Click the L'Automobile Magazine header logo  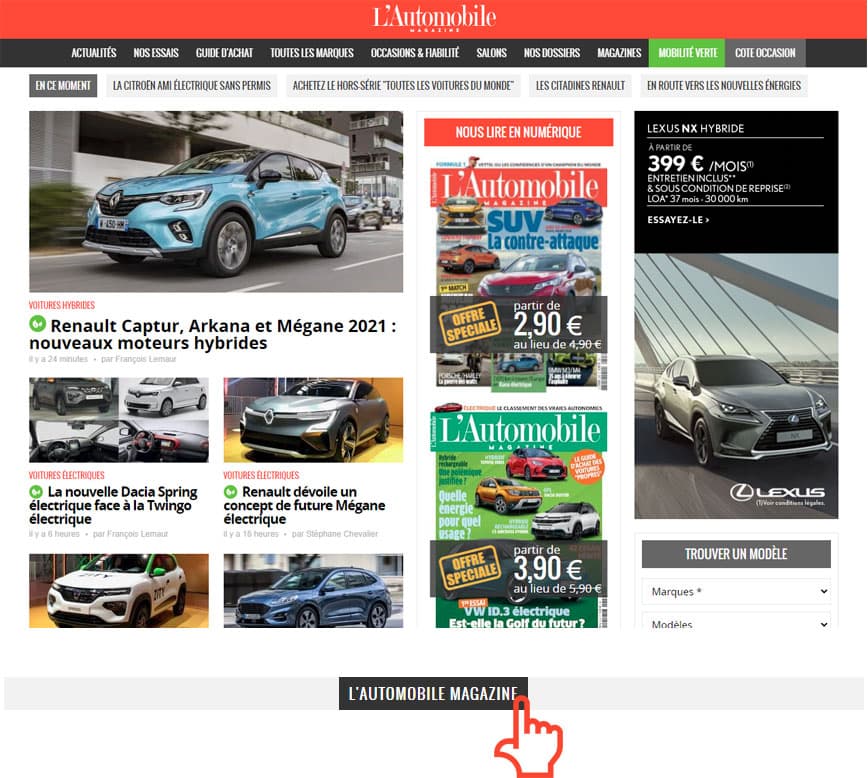coord(434,18)
